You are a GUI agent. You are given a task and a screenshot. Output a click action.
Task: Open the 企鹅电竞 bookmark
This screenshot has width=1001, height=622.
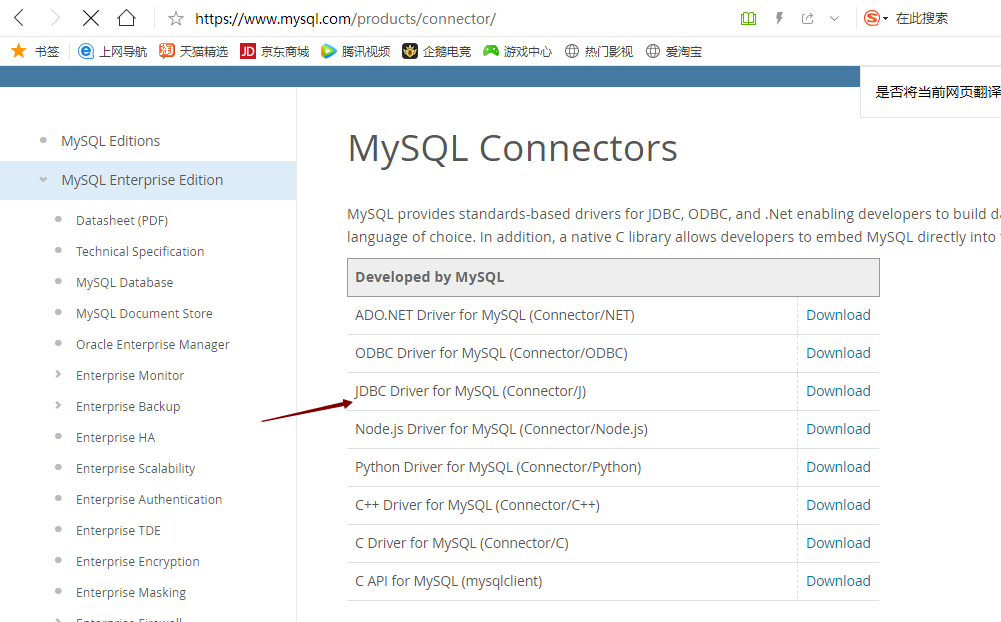437,51
